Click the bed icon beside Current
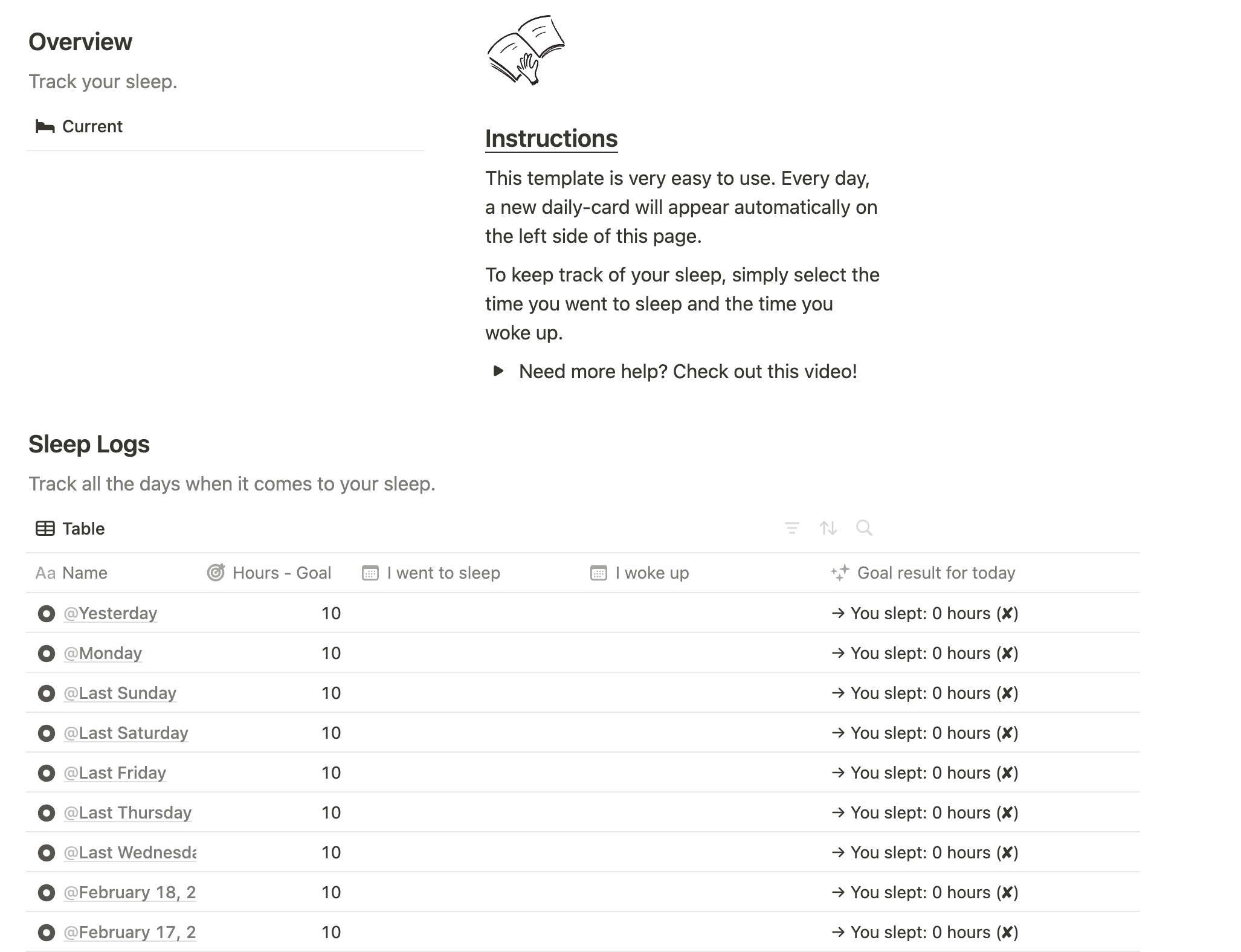The height and width of the screenshot is (952, 1241). coord(45,126)
